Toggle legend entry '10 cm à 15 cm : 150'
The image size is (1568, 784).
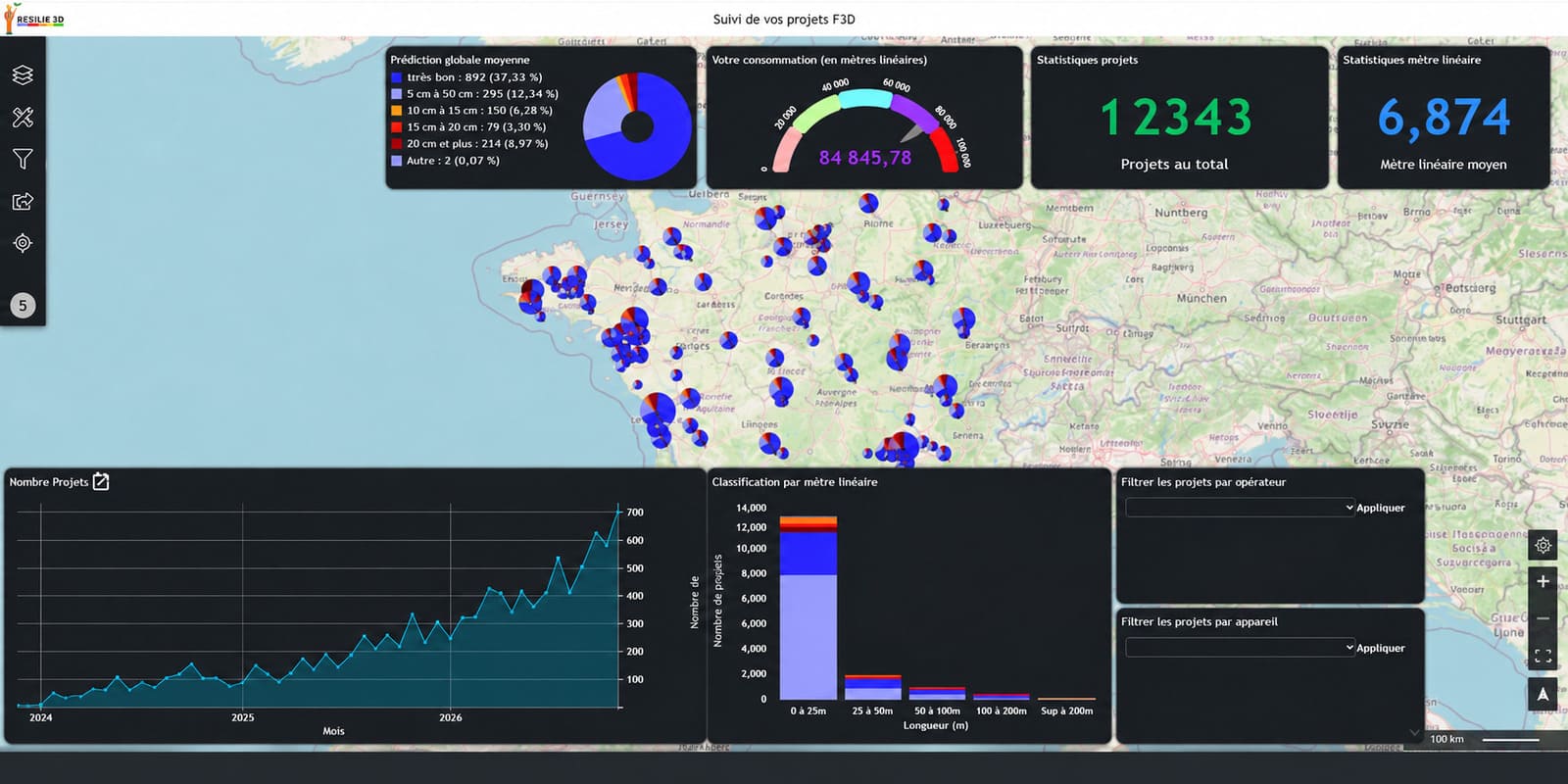(x=471, y=111)
